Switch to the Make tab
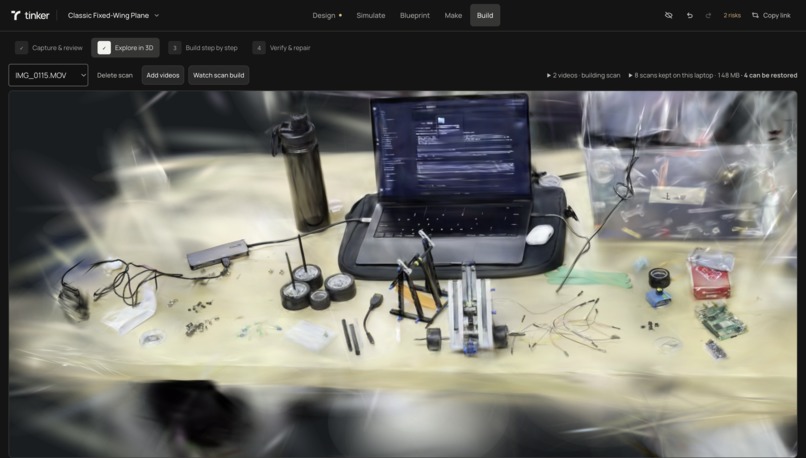 click(453, 15)
